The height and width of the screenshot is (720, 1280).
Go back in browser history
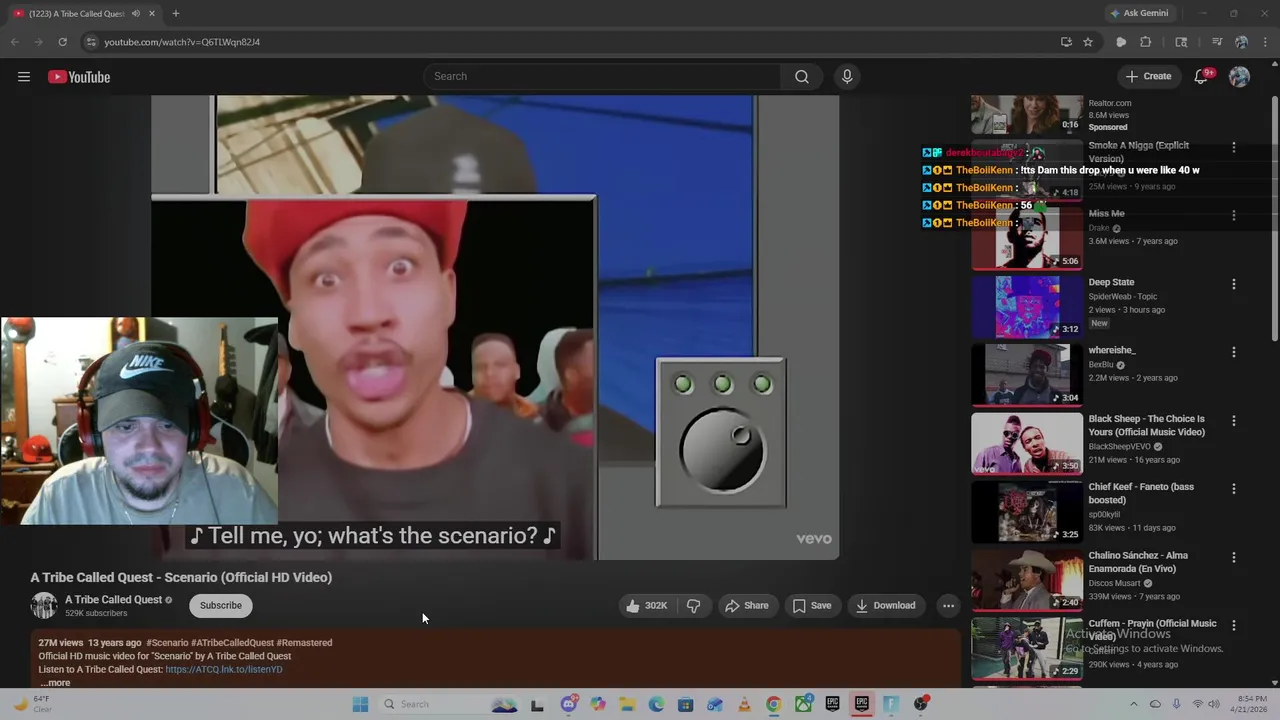tap(14, 42)
